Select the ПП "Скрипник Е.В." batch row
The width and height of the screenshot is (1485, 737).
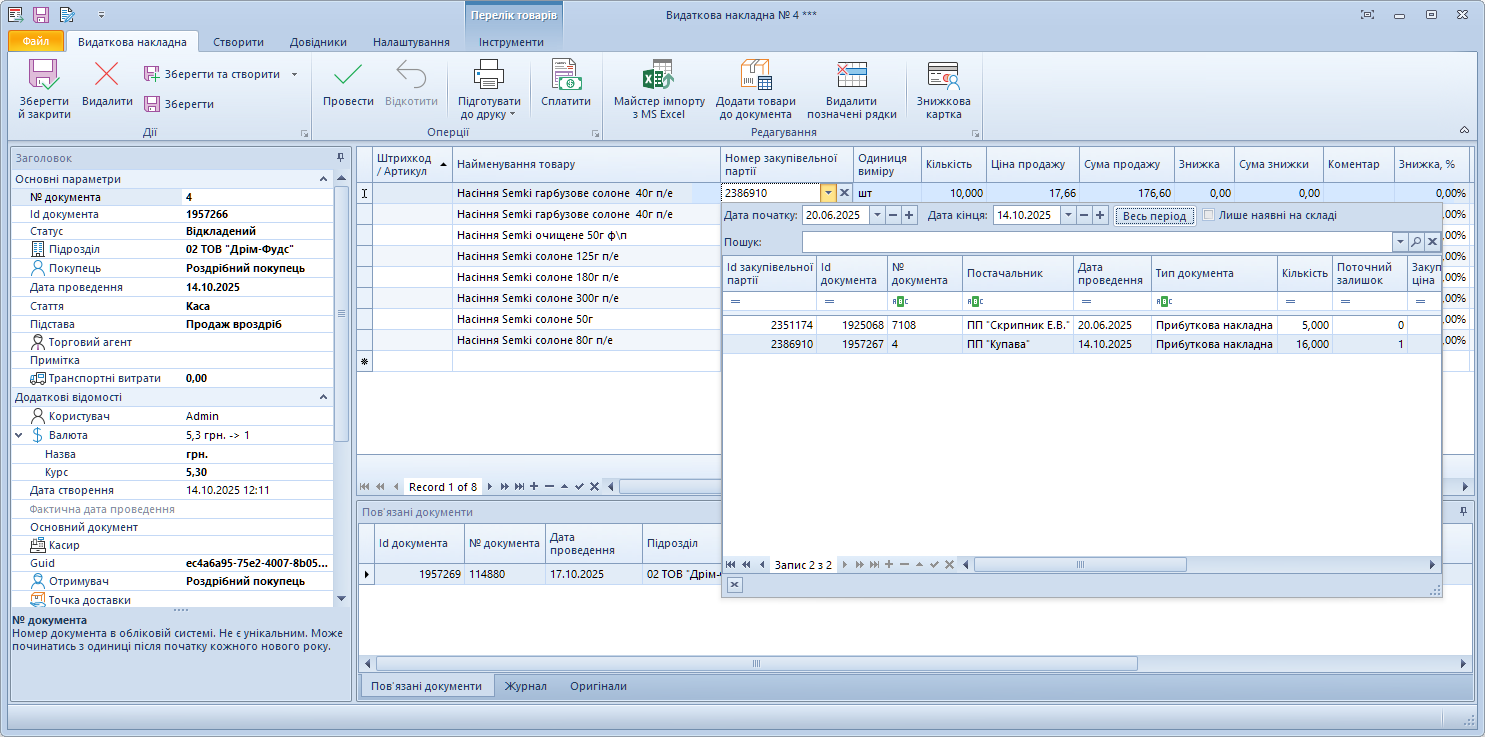click(1018, 325)
